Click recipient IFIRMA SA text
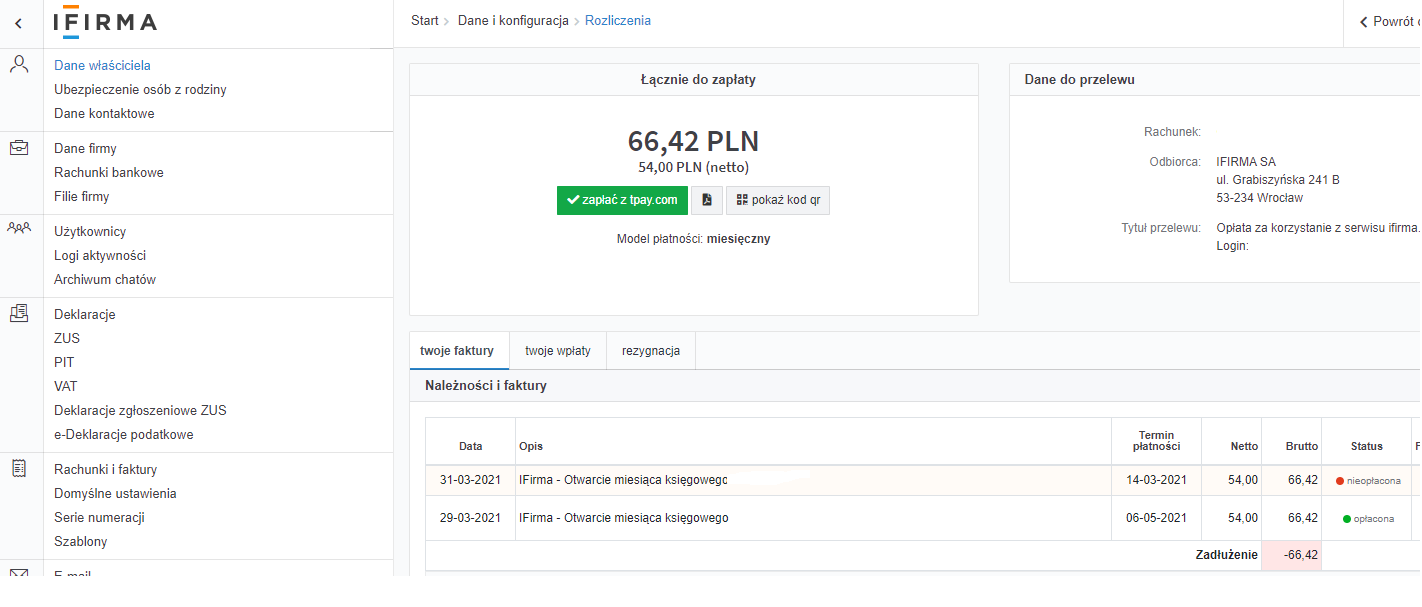Viewport: 1422px width, 607px height. (1246, 162)
